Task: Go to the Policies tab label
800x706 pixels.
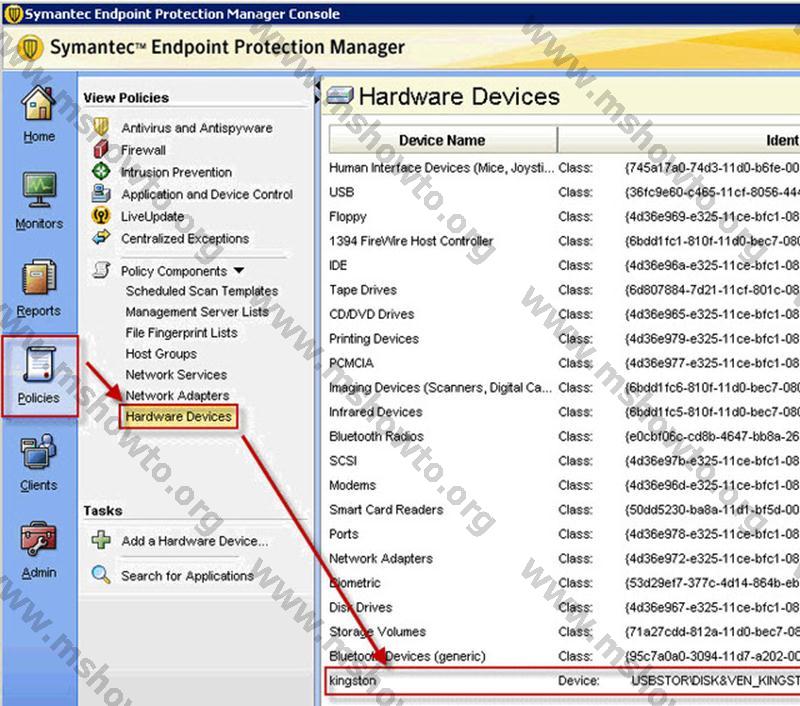Action: tap(39, 398)
